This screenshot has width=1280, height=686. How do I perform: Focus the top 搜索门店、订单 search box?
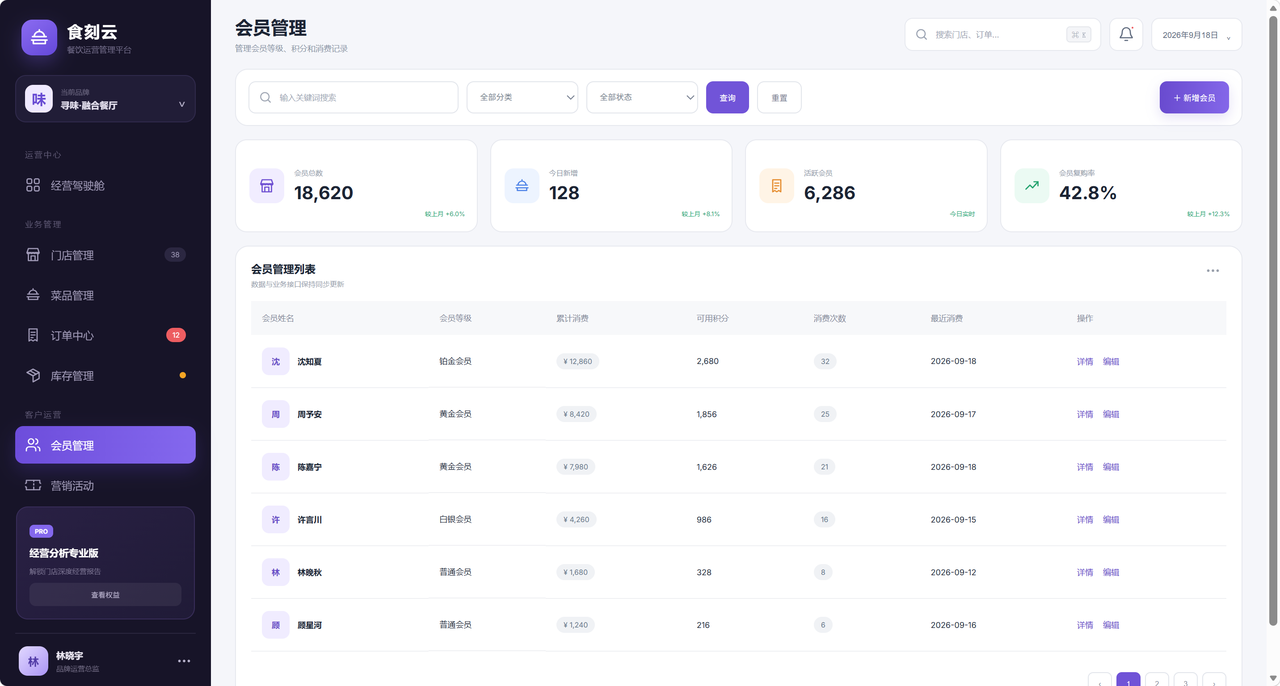click(x=1002, y=35)
